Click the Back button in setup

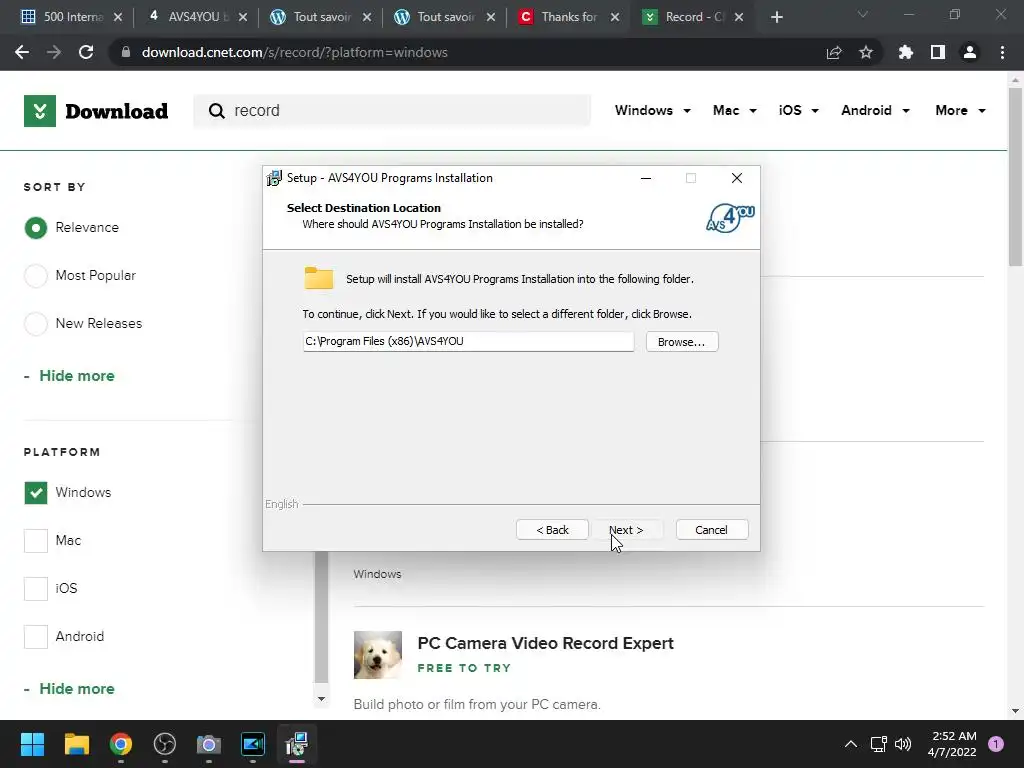pos(552,530)
